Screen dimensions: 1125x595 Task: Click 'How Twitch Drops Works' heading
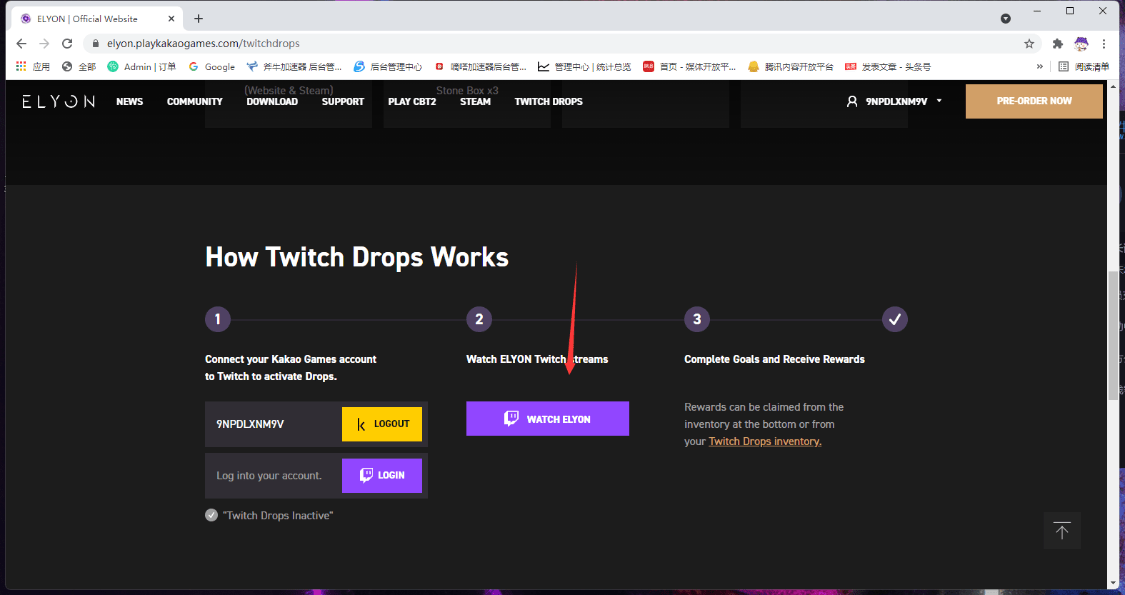(x=357, y=257)
